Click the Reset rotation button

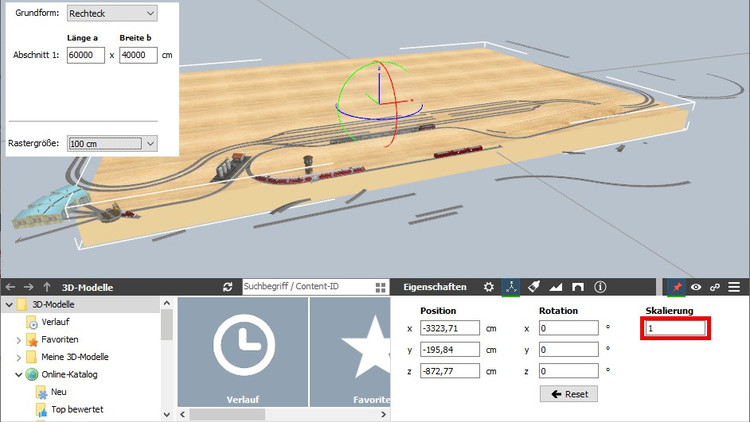(x=569, y=394)
